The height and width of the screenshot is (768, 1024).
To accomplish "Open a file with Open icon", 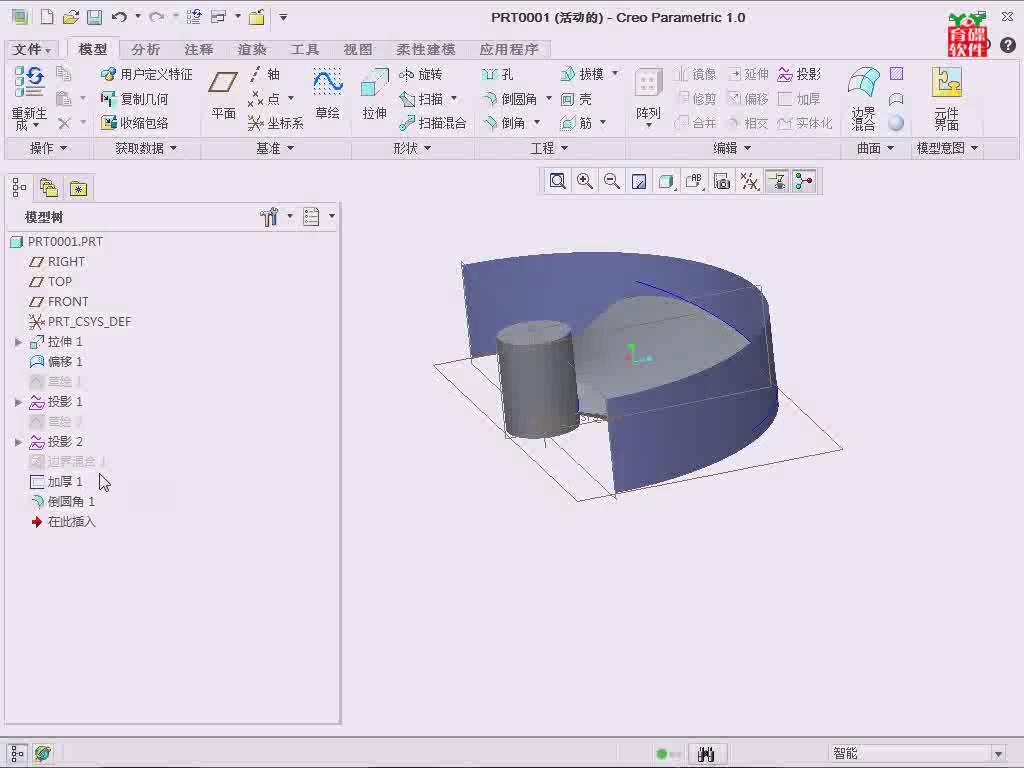I will coord(71,17).
